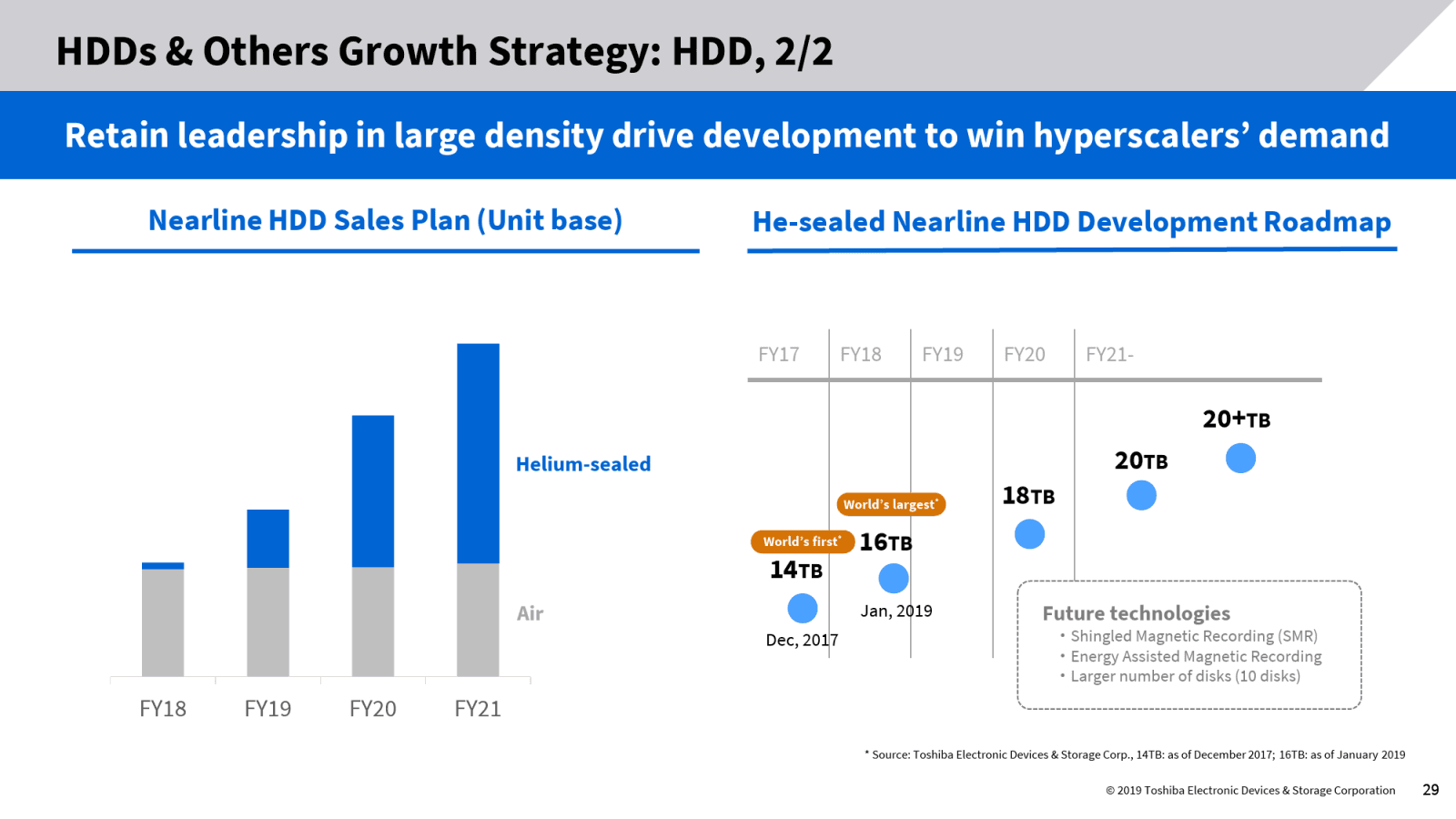
Task: Click the 'FY21' bar chart axis label
Action: click(x=478, y=709)
